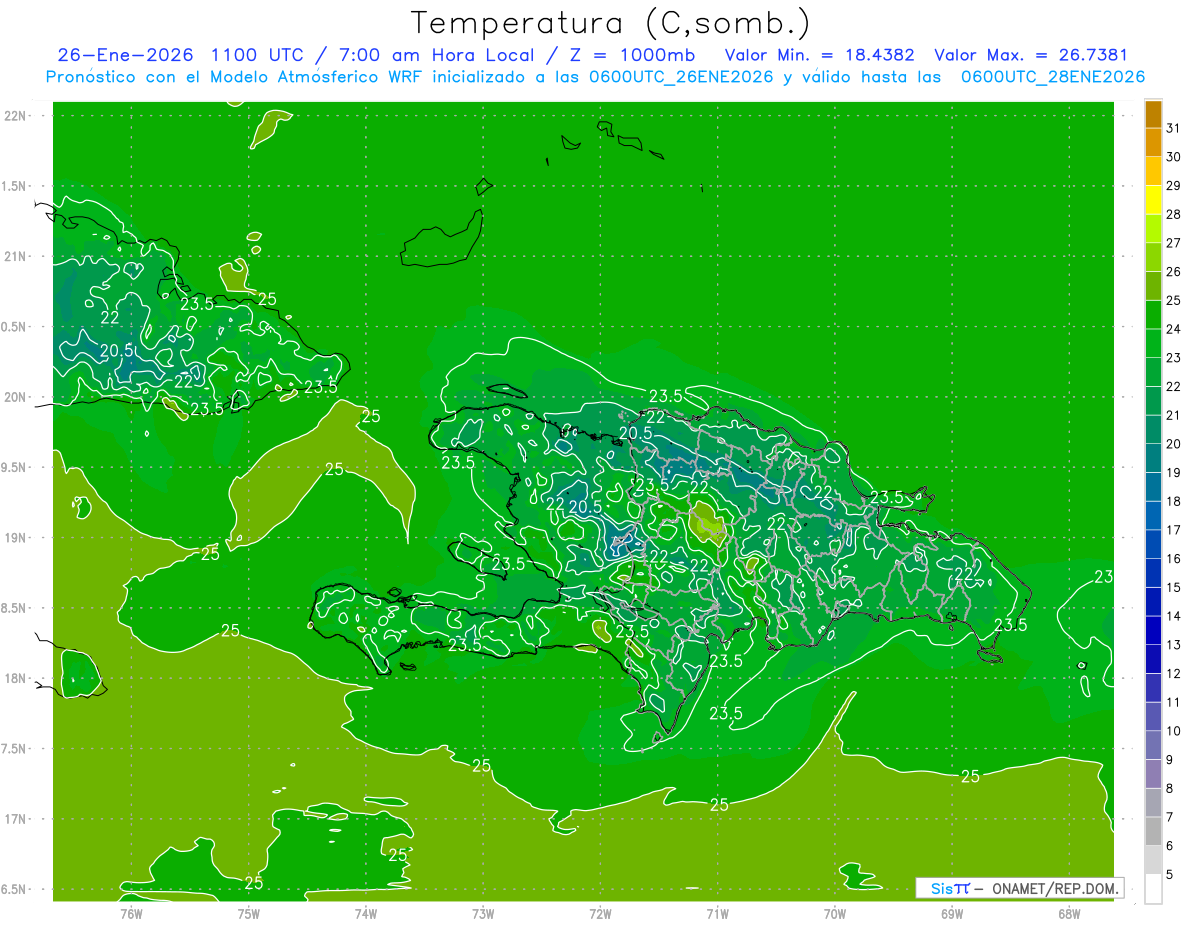The height and width of the screenshot is (927, 1200).
Task: Click the '76W' longitude axis label
Action: (131, 913)
